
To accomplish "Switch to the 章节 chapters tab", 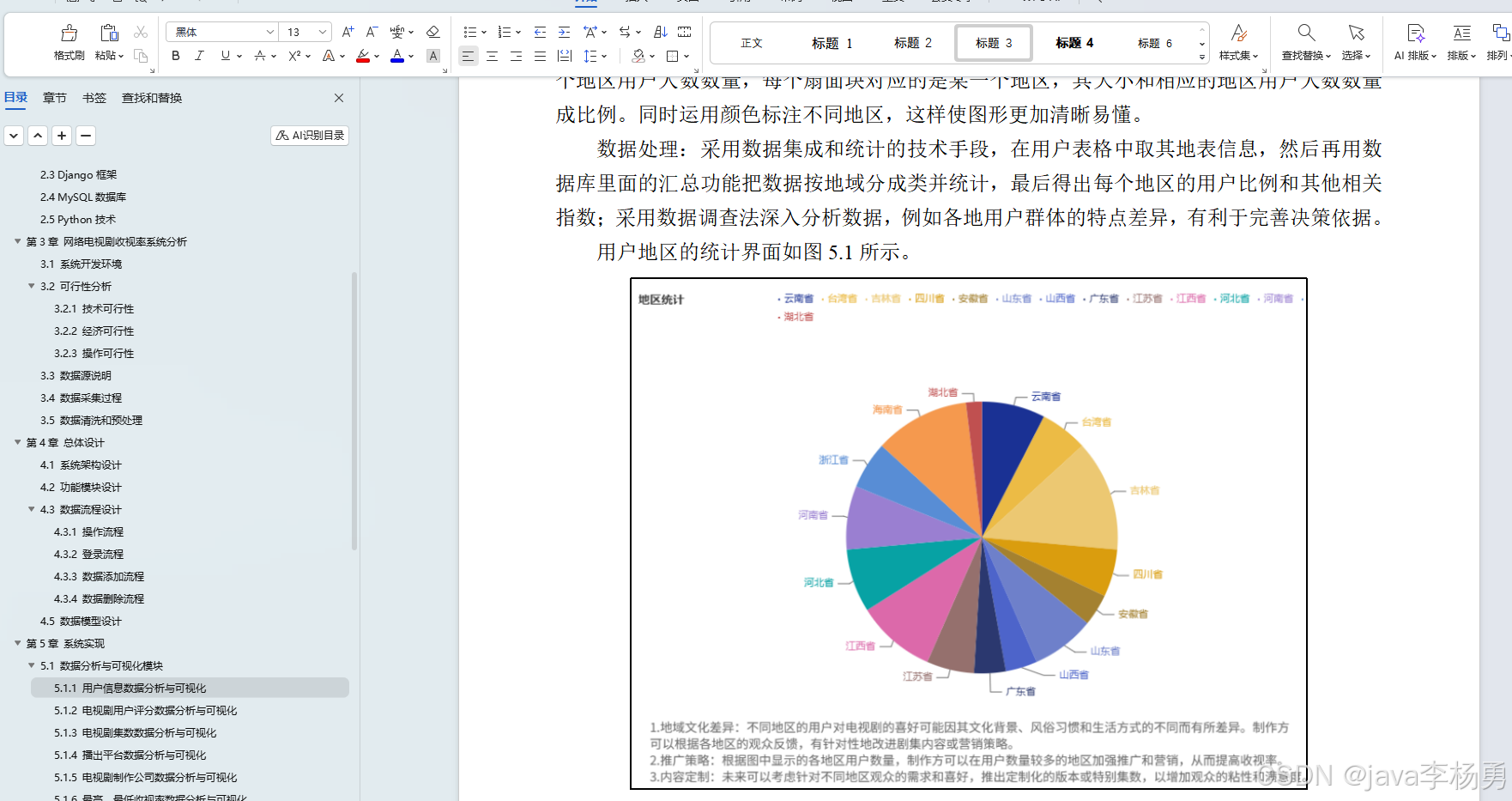I will (54, 97).
